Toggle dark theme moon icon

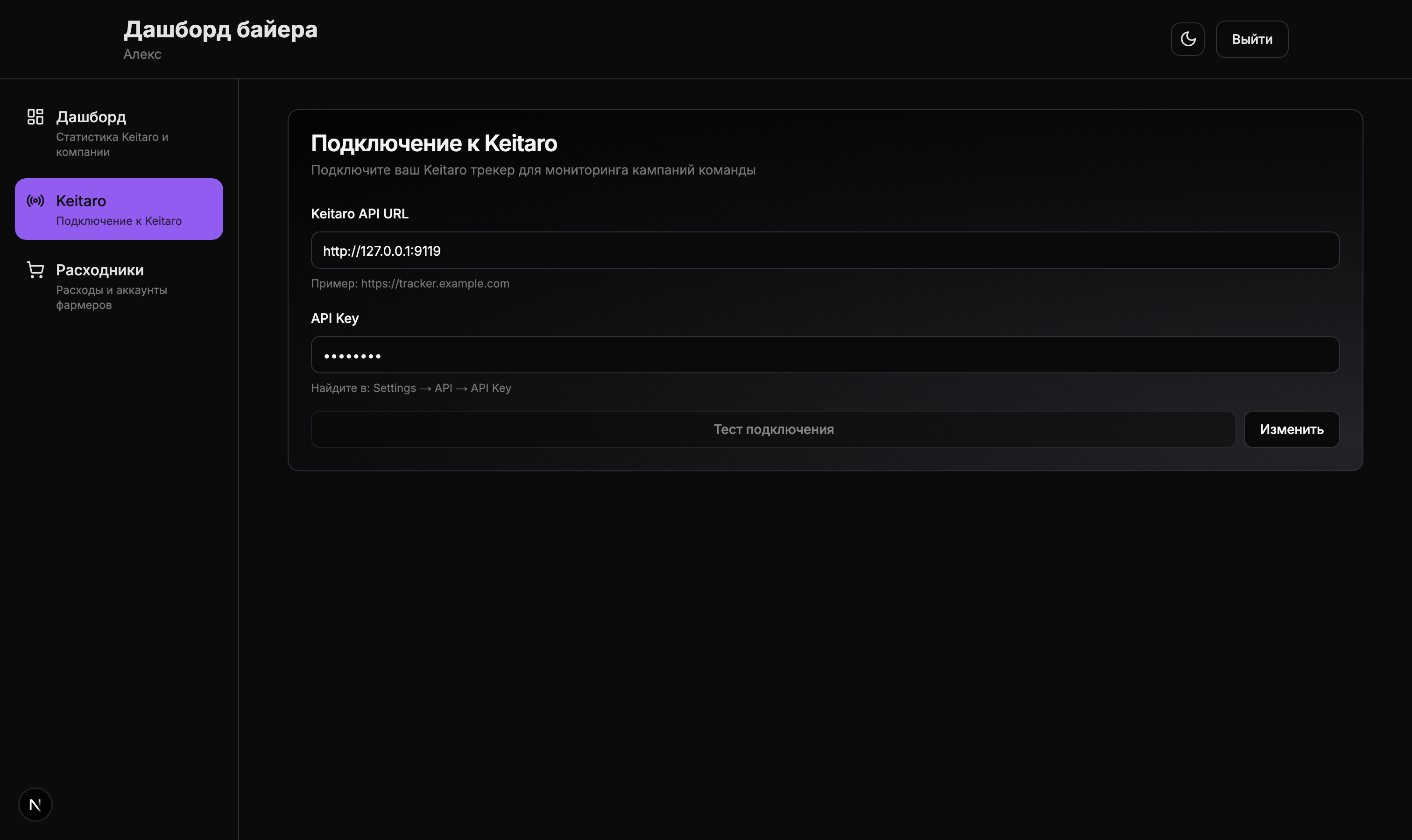(x=1188, y=39)
